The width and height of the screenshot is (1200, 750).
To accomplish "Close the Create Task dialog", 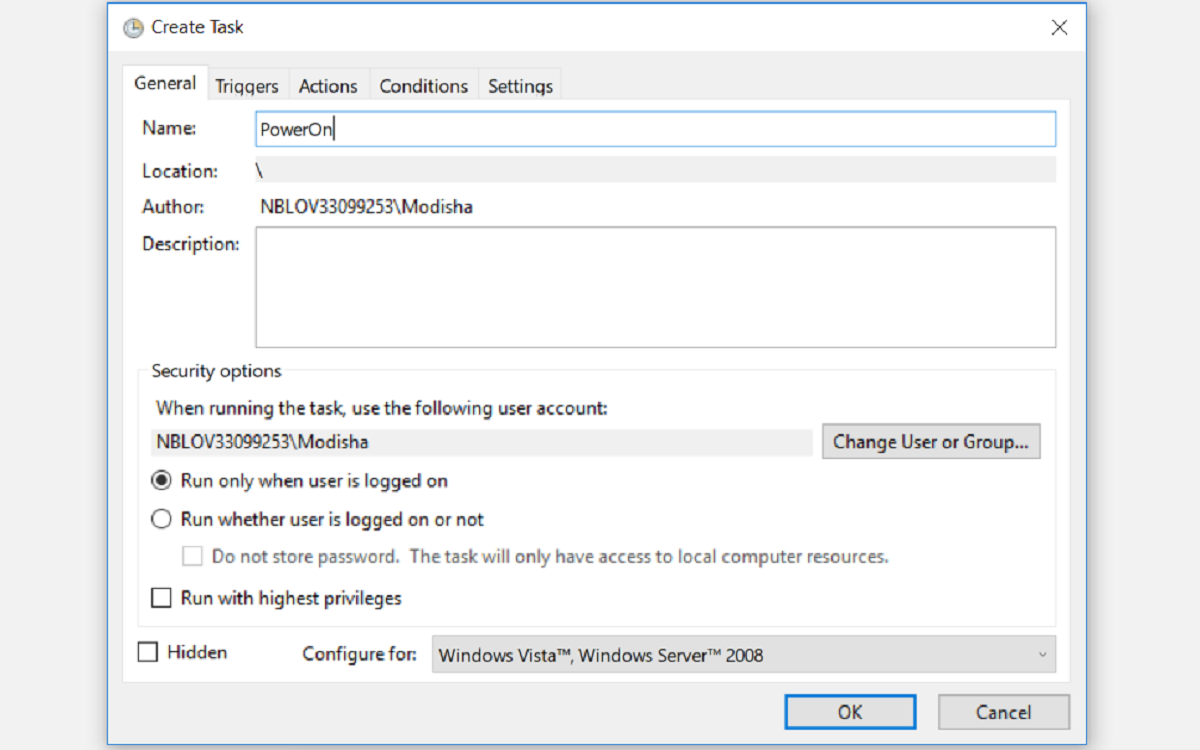I will tap(1059, 28).
